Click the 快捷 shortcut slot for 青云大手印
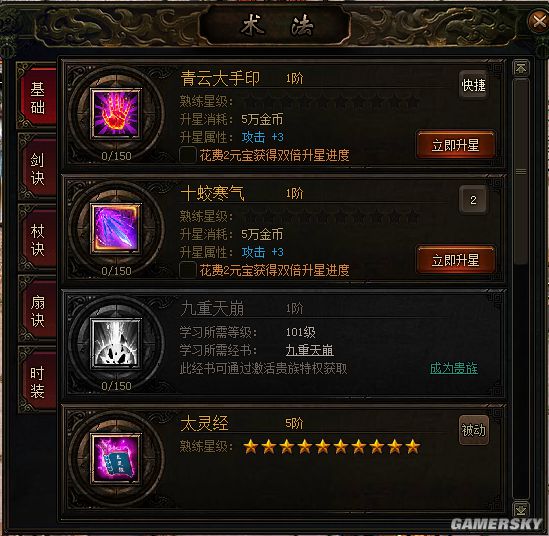The width and height of the screenshot is (549, 536). click(x=473, y=85)
